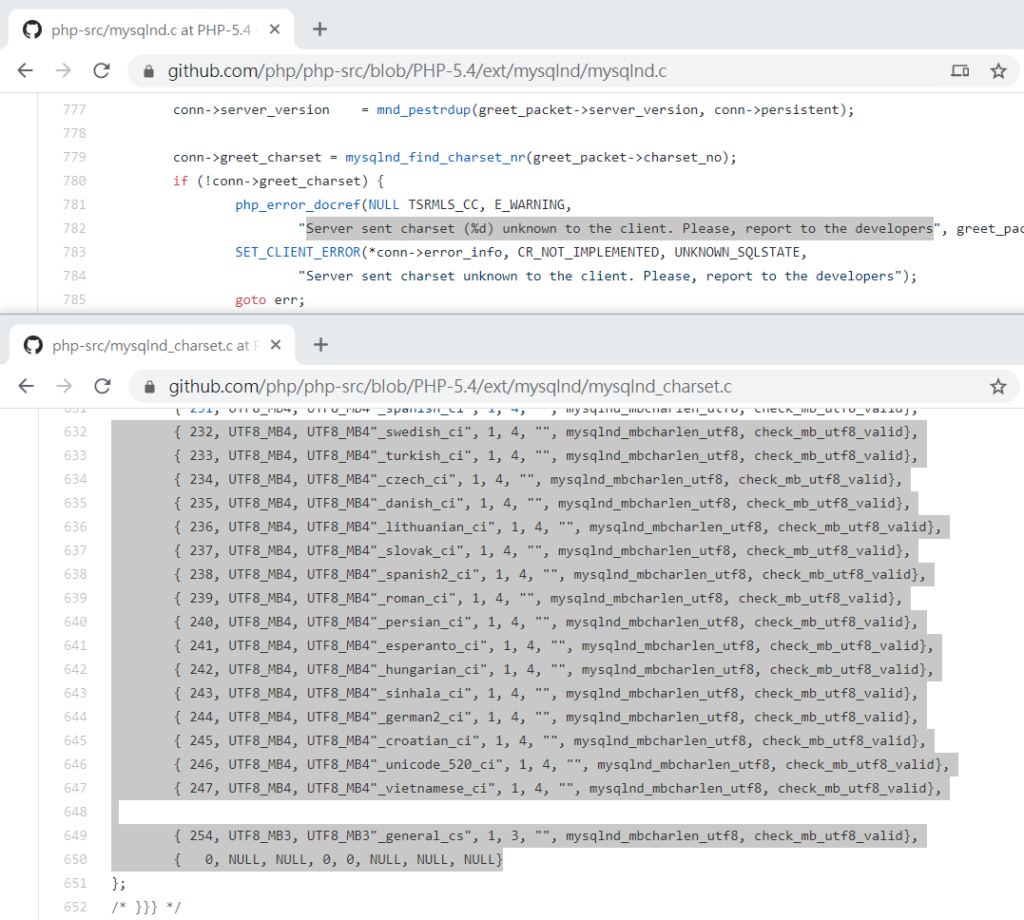This screenshot has height=920, width=1024.
Task: Focus the address bar showing mysqlnd_charset.c URL
Action: point(500,386)
